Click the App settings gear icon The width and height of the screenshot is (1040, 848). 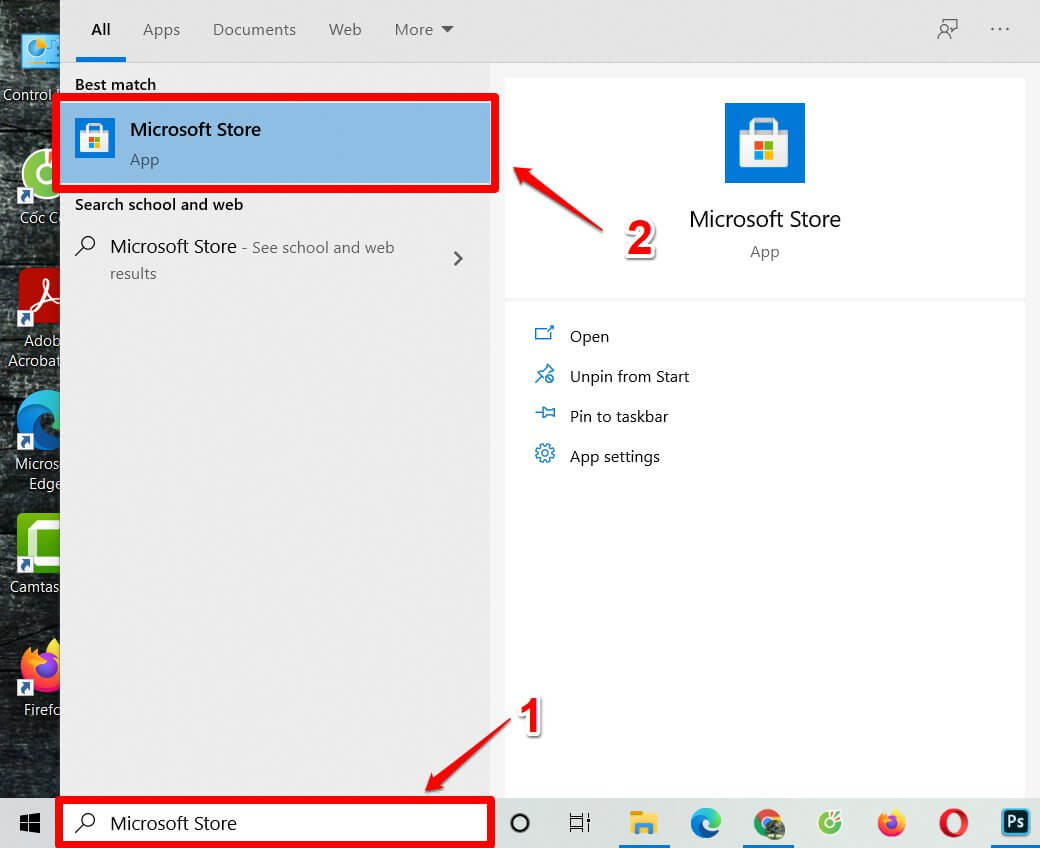545,454
